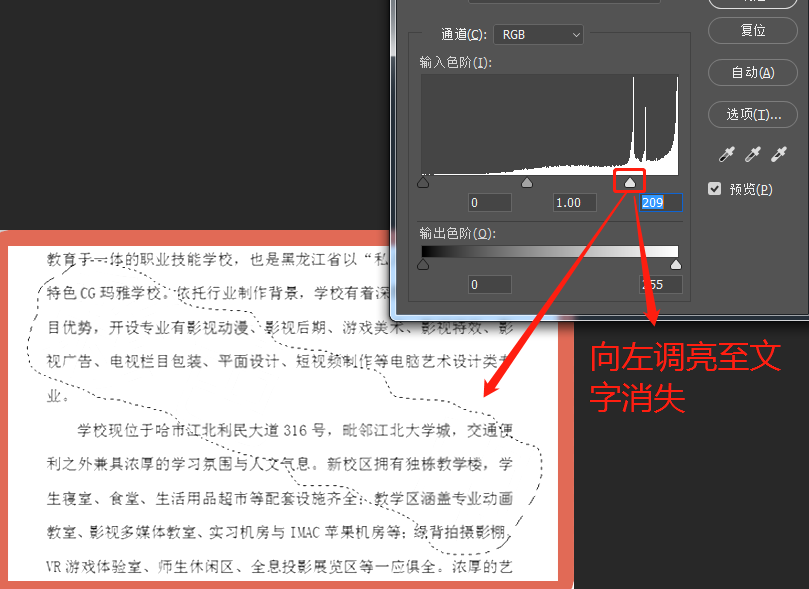This screenshot has width=809, height=589.
Task: Click the input midtone slider handle
Action: coord(527,183)
